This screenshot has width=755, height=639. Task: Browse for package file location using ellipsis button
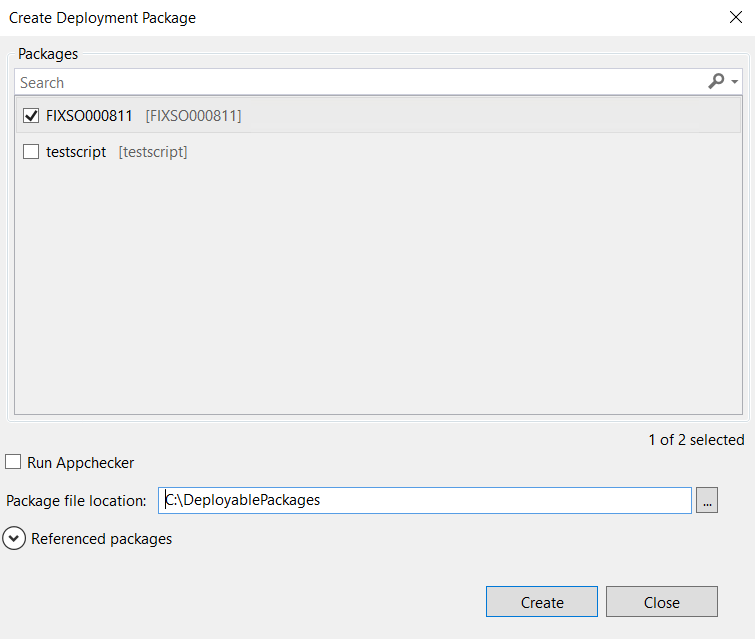coord(707,500)
